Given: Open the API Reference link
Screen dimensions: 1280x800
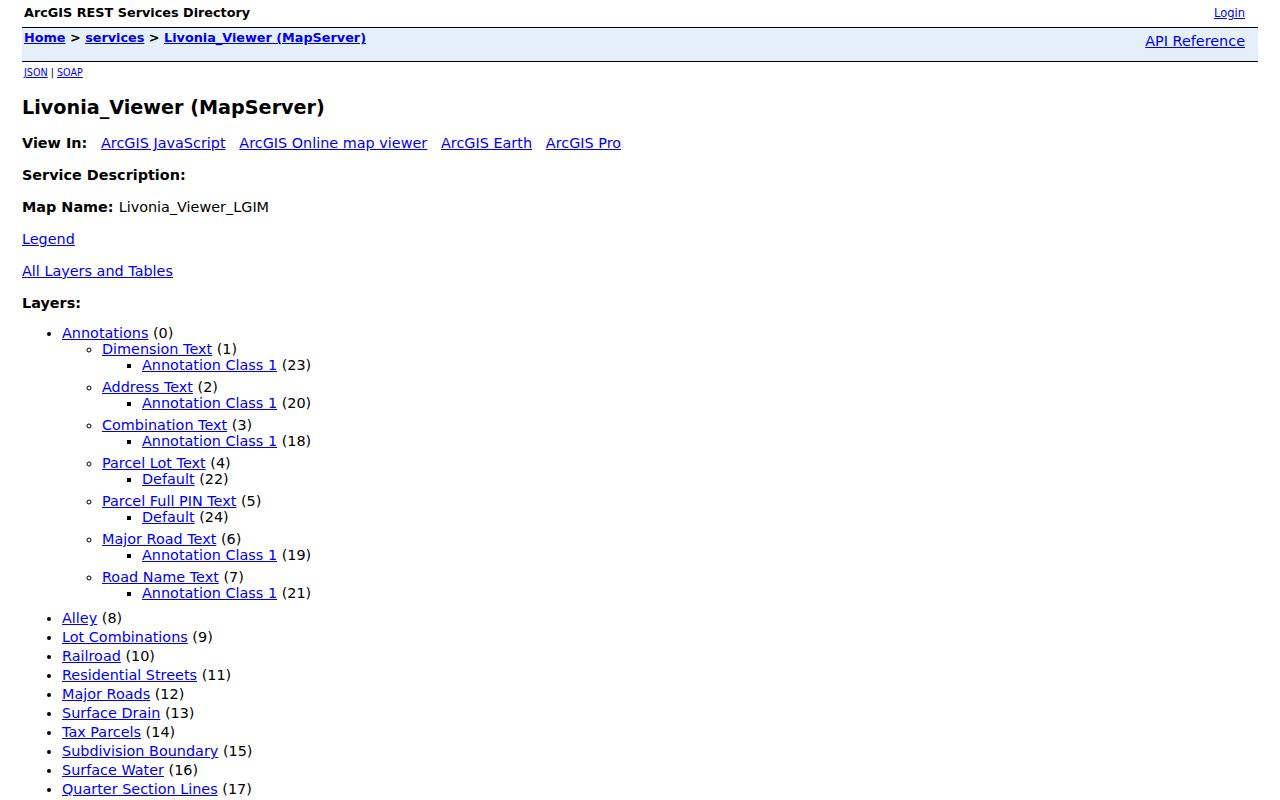Looking at the screenshot, I should tap(1195, 41).
